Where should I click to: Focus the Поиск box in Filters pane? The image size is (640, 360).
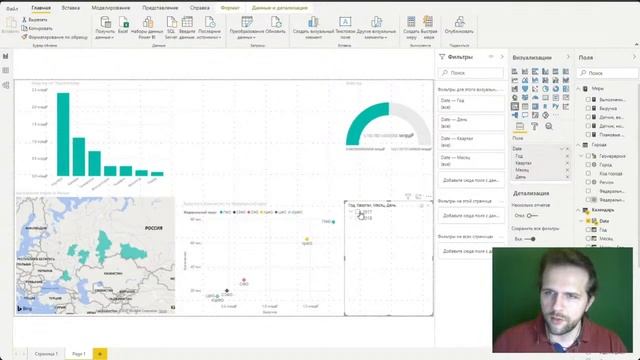tap(471, 73)
